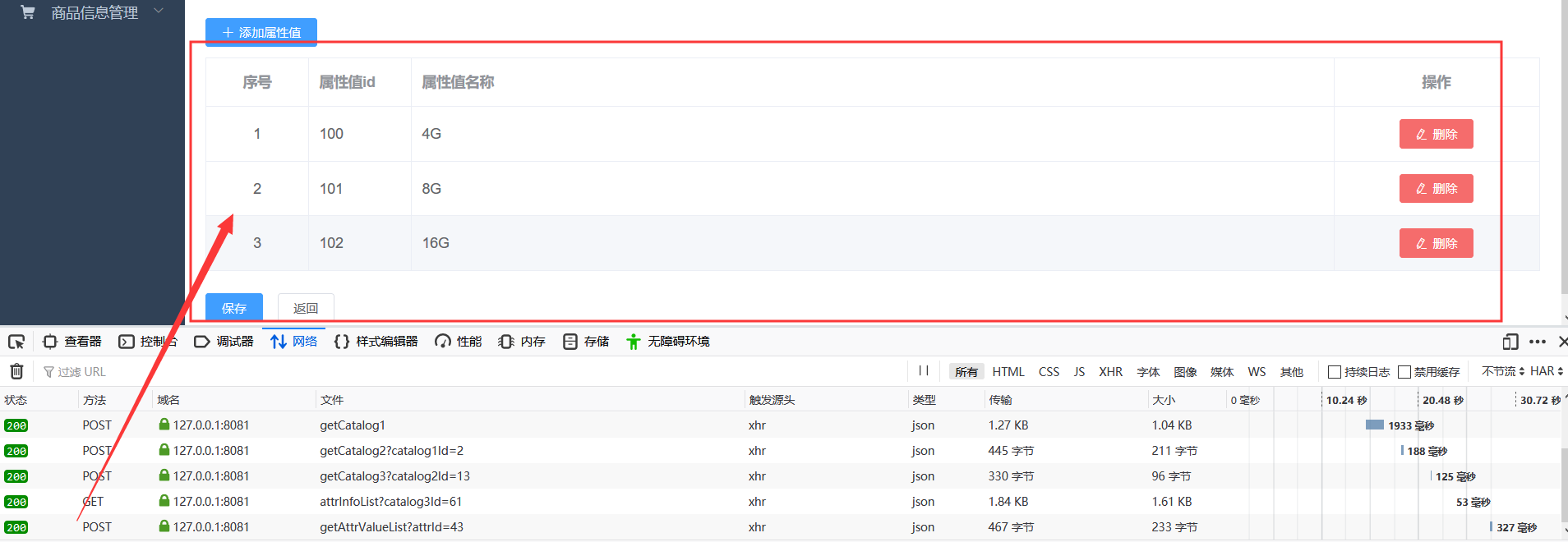Filter requests by JS

1079,372
